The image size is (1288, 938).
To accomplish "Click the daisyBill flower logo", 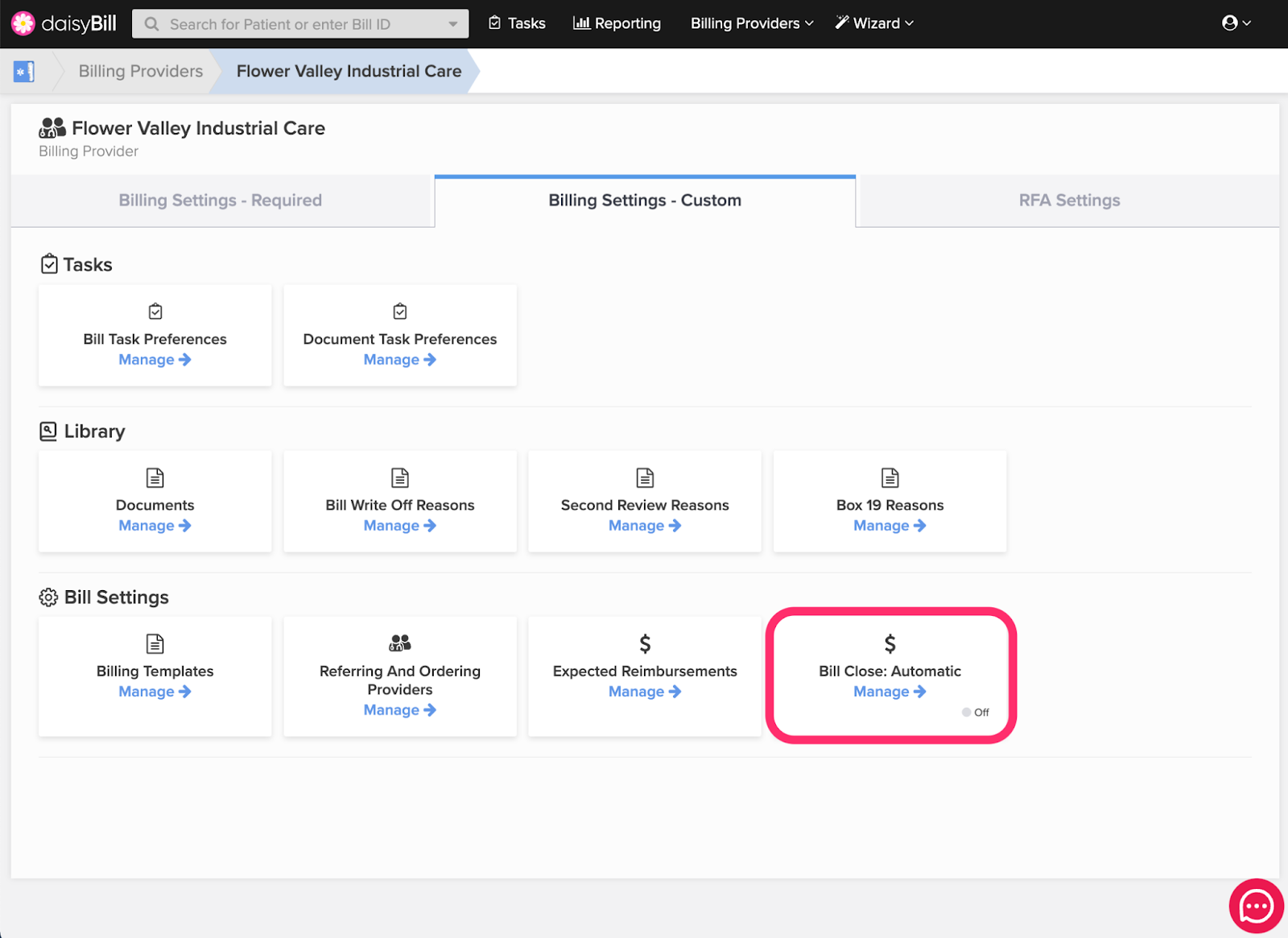I will 23,23.
